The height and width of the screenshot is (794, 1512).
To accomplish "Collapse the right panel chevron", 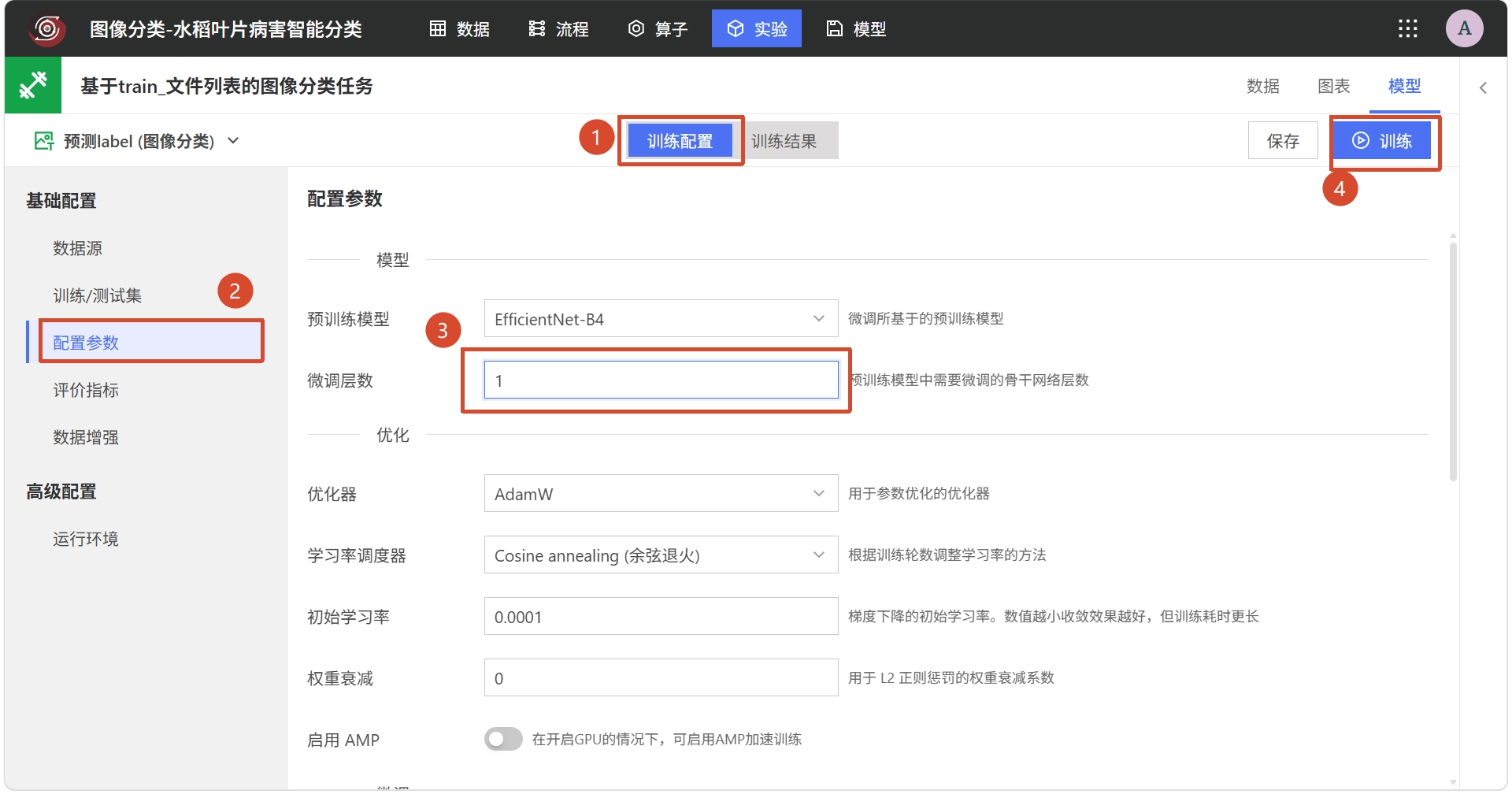I will tap(1483, 88).
